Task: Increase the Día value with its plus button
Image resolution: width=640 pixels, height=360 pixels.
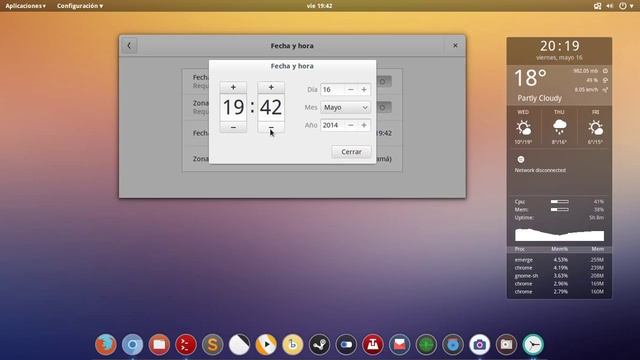Action: point(364,89)
